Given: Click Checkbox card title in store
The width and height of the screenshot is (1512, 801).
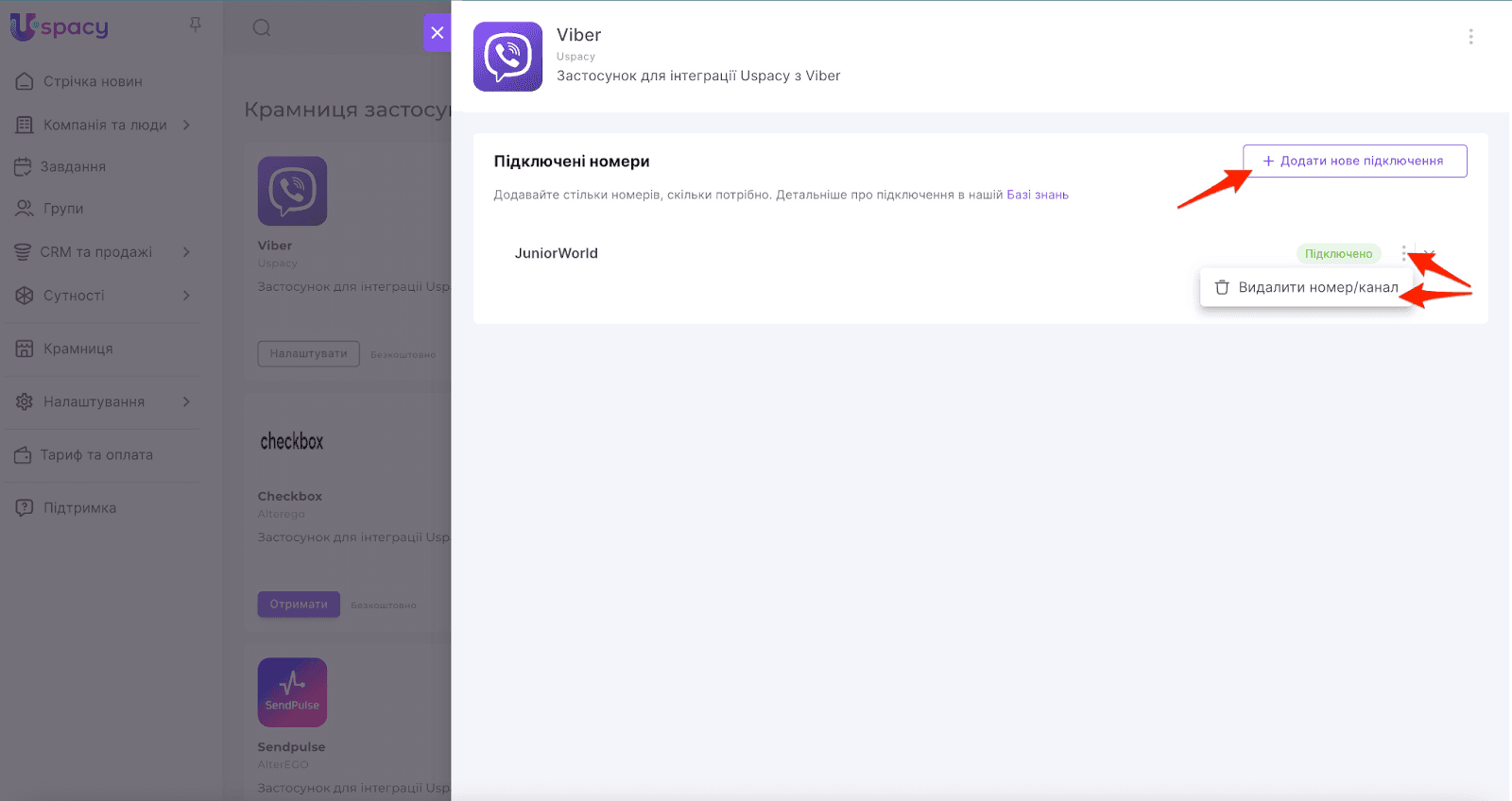Looking at the screenshot, I should click(x=290, y=496).
